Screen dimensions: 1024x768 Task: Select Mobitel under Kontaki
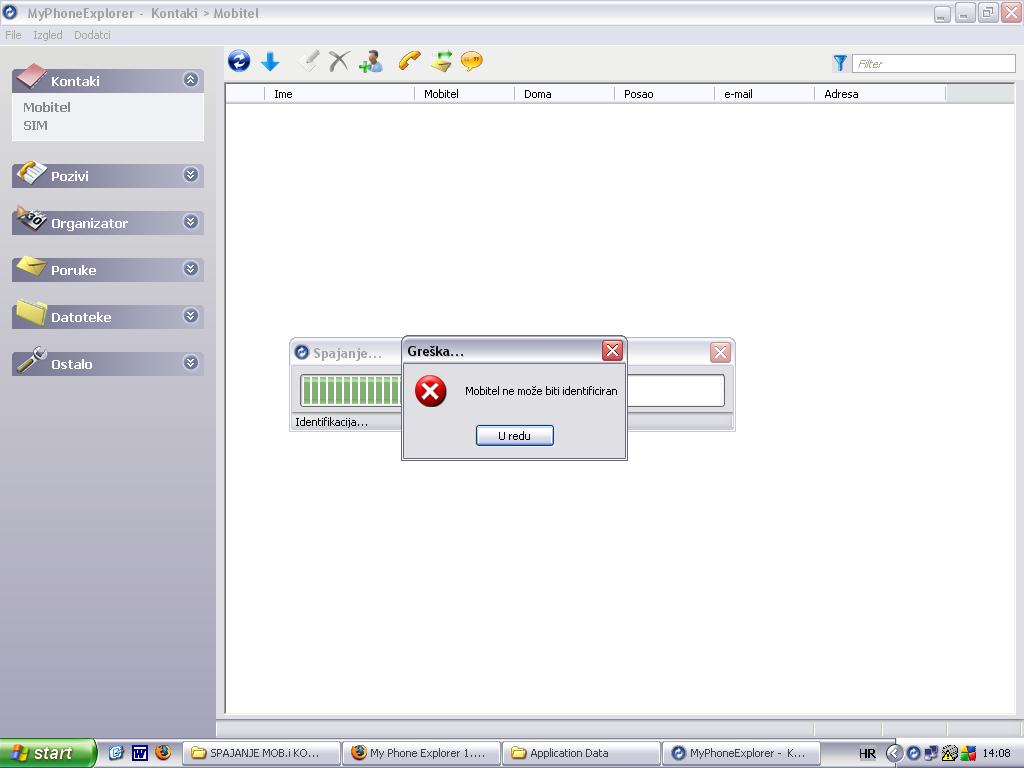pos(47,107)
